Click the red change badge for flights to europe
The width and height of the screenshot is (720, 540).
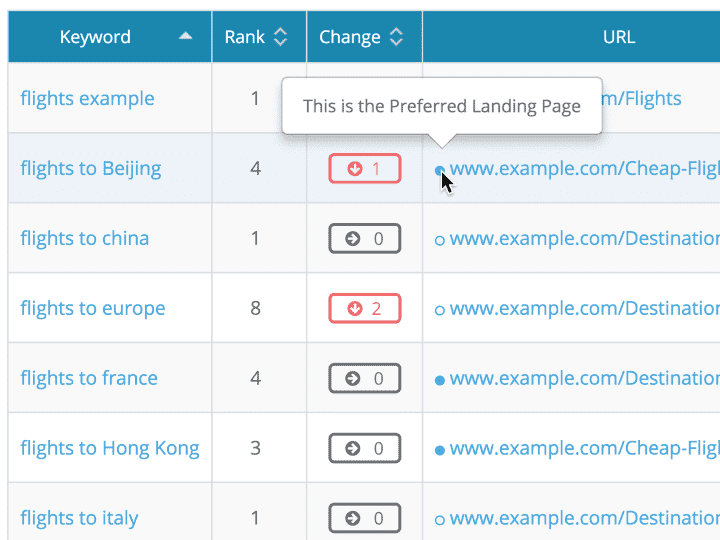pos(365,309)
